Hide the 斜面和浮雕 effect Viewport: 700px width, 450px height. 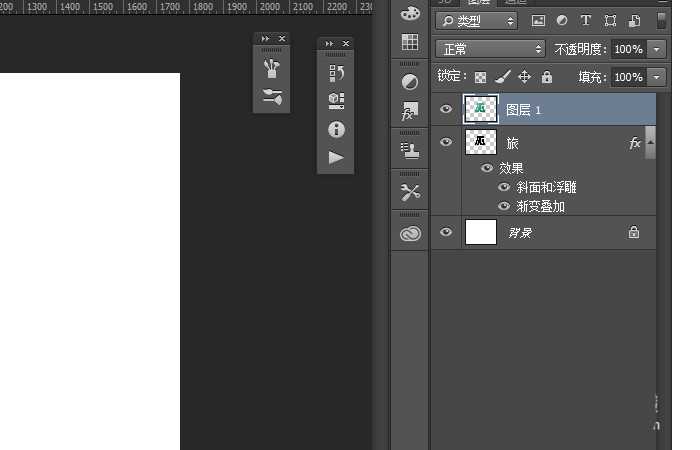504,187
